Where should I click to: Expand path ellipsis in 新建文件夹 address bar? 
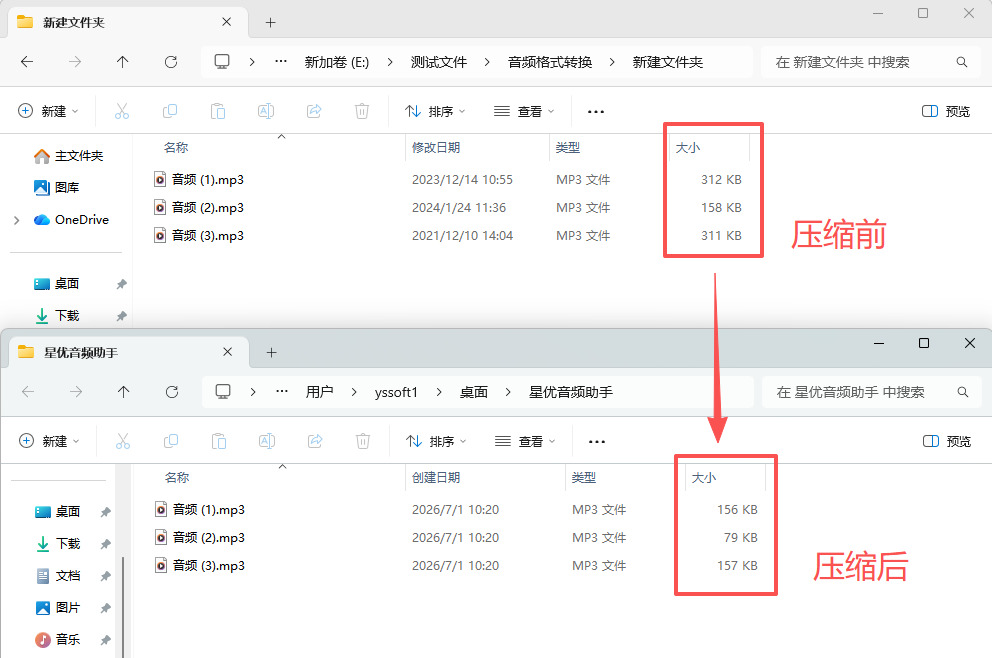point(281,62)
